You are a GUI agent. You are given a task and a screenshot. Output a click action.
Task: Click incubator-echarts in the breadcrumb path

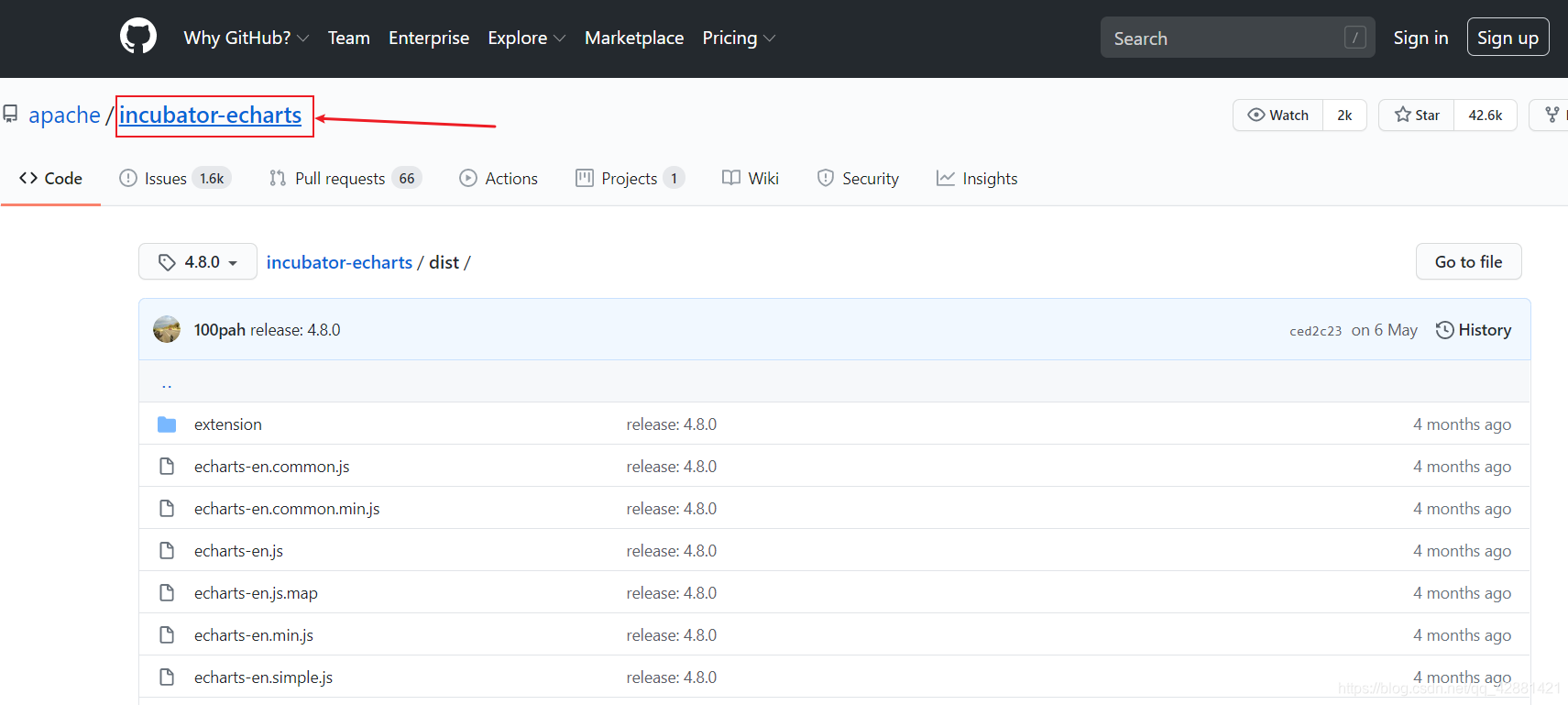pyautogui.click(x=339, y=262)
